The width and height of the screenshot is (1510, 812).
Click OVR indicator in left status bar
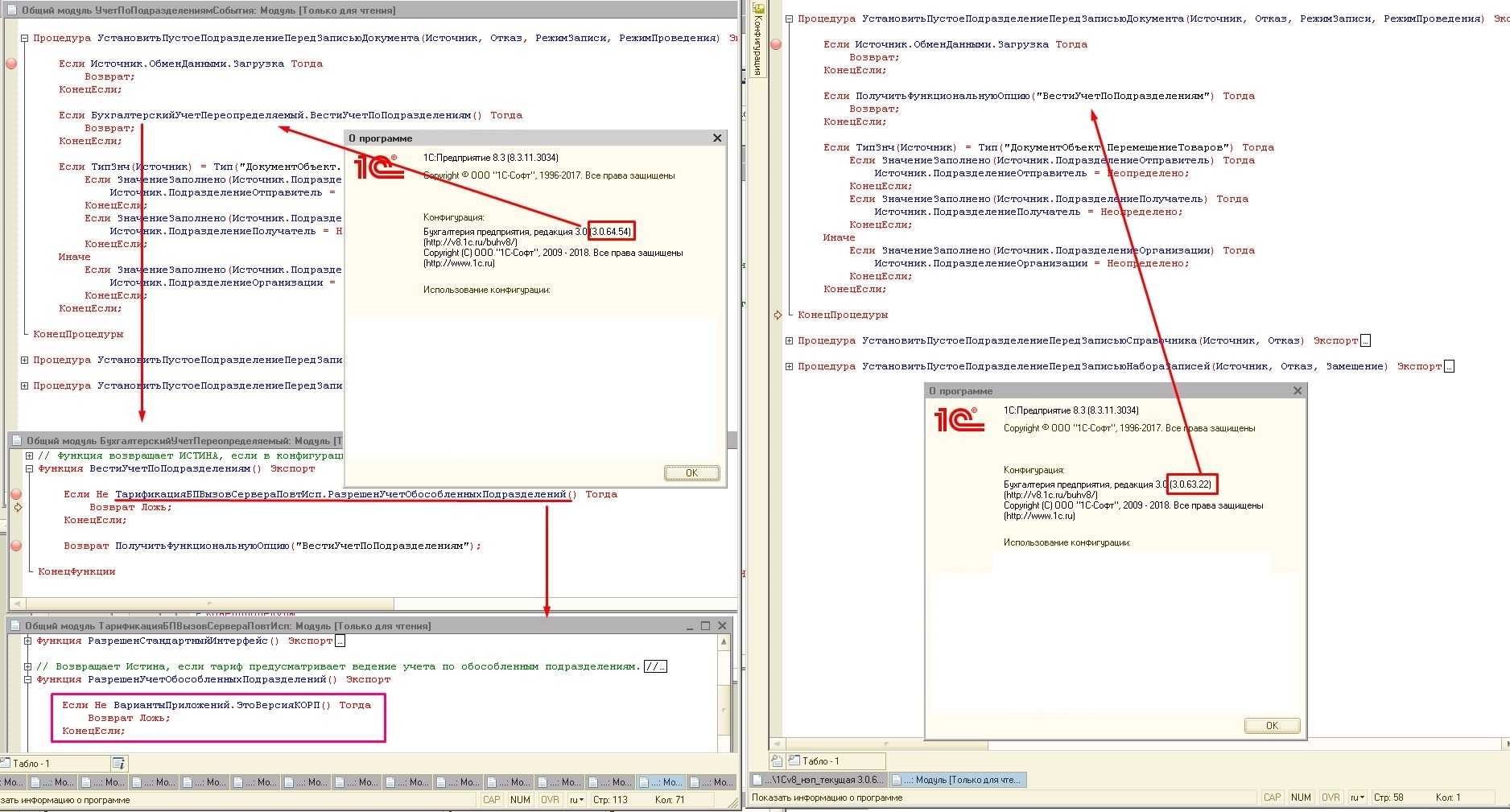(550, 800)
